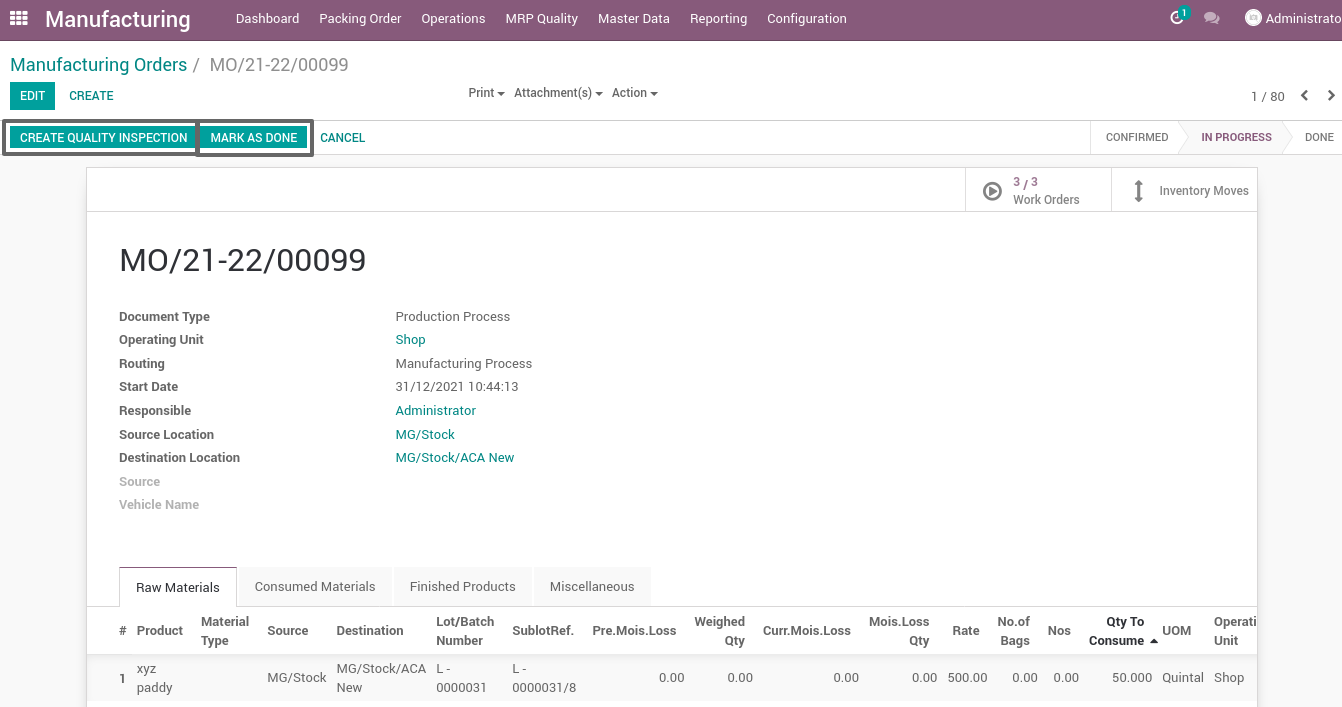Click the Administrator user avatar
Image resolution: width=1342 pixels, height=707 pixels.
1253,18
